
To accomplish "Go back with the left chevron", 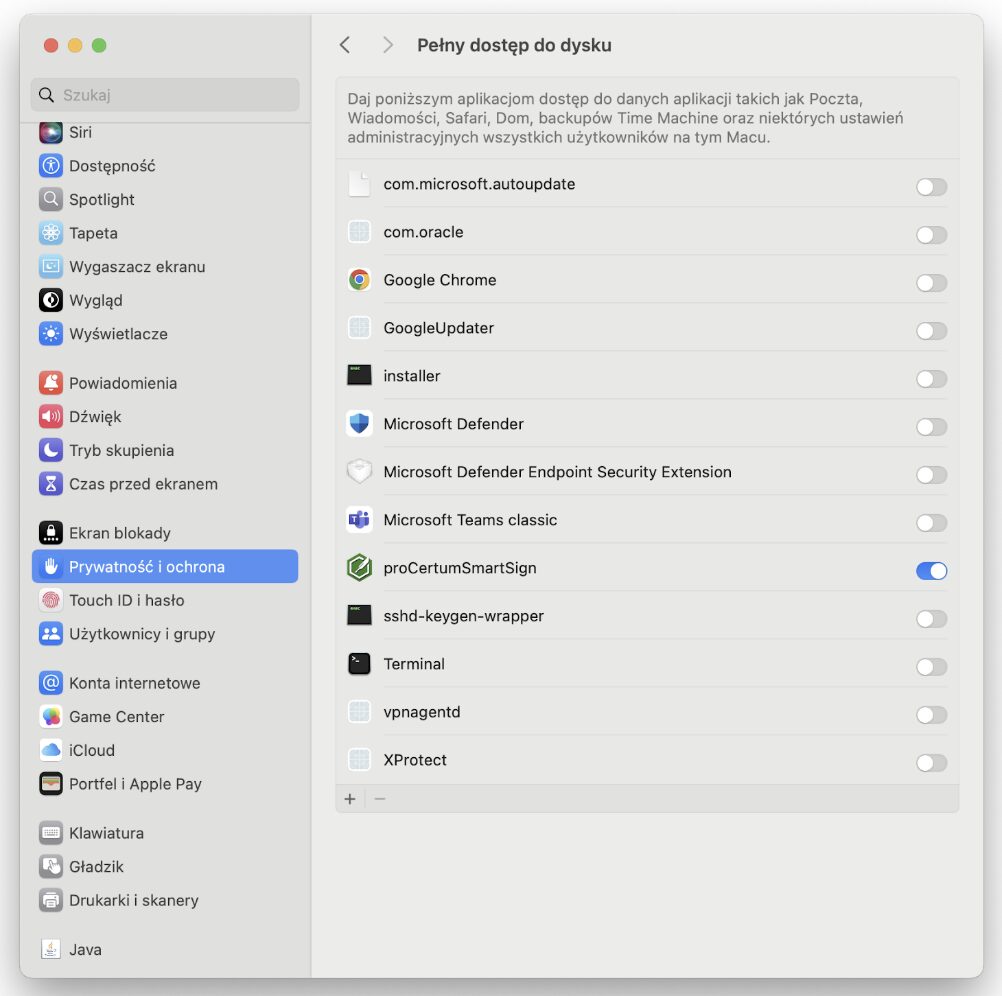I will pyautogui.click(x=345, y=45).
